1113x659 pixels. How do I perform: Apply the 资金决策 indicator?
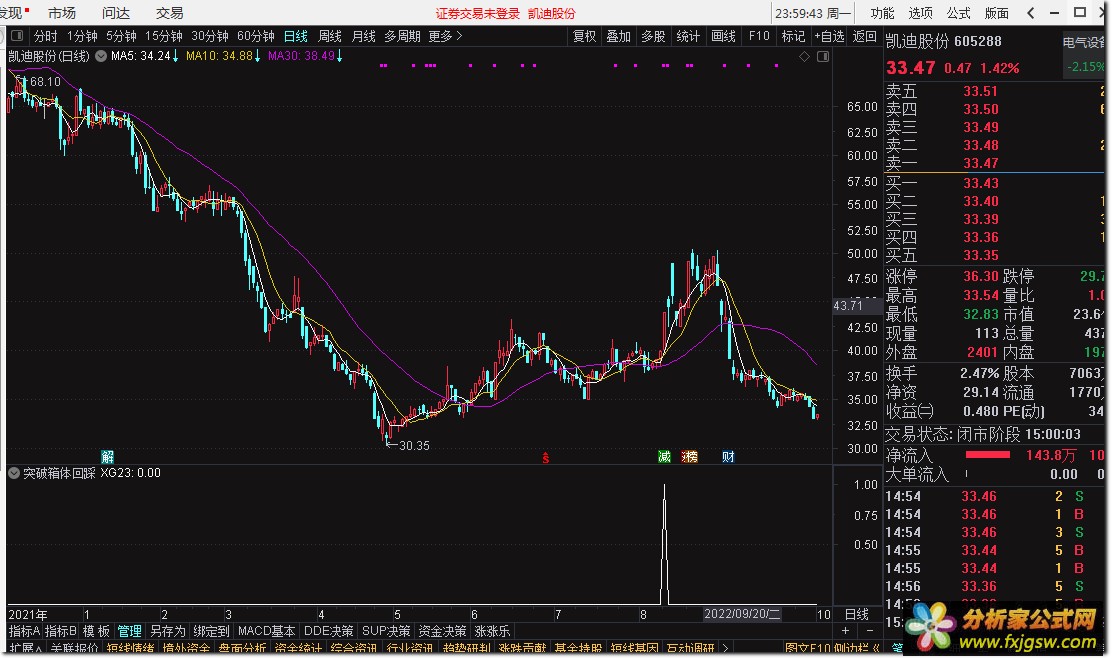coord(443,631)
